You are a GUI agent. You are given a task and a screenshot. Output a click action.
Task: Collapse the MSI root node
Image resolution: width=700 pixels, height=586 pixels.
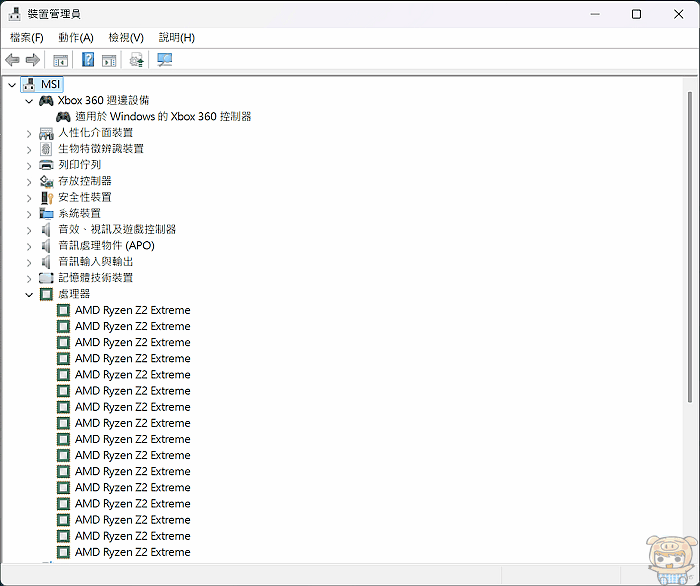(12, 84)
